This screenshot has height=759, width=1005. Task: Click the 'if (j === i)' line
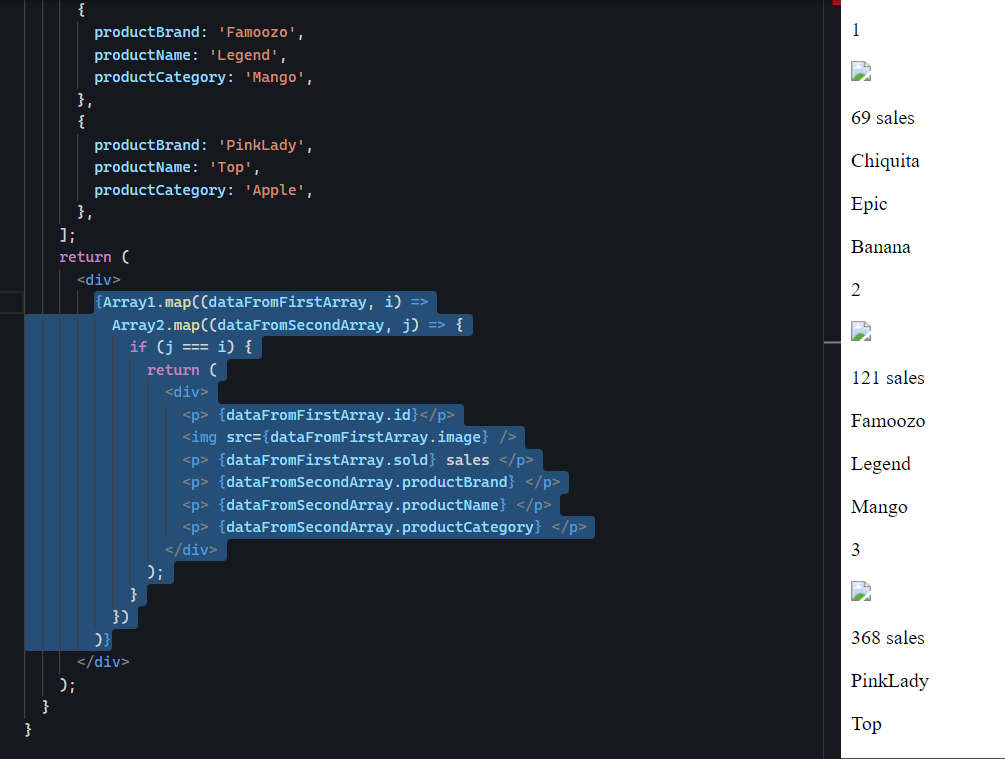coord(191,347)
